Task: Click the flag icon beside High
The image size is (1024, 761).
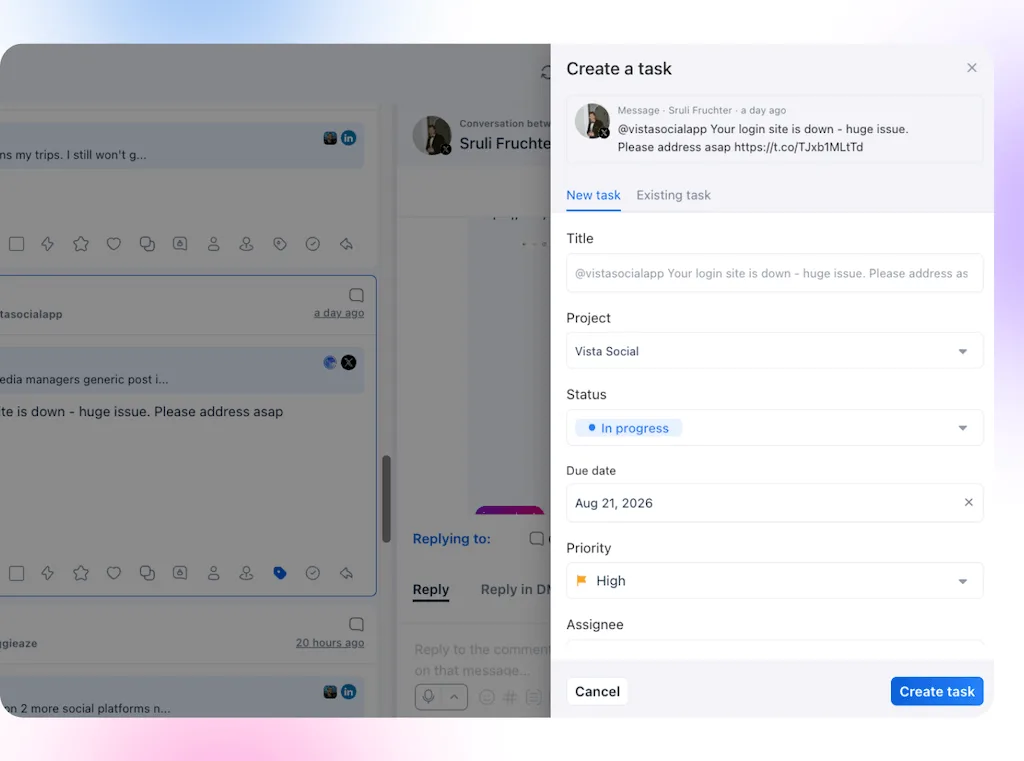Action: (x=581, y=580)
